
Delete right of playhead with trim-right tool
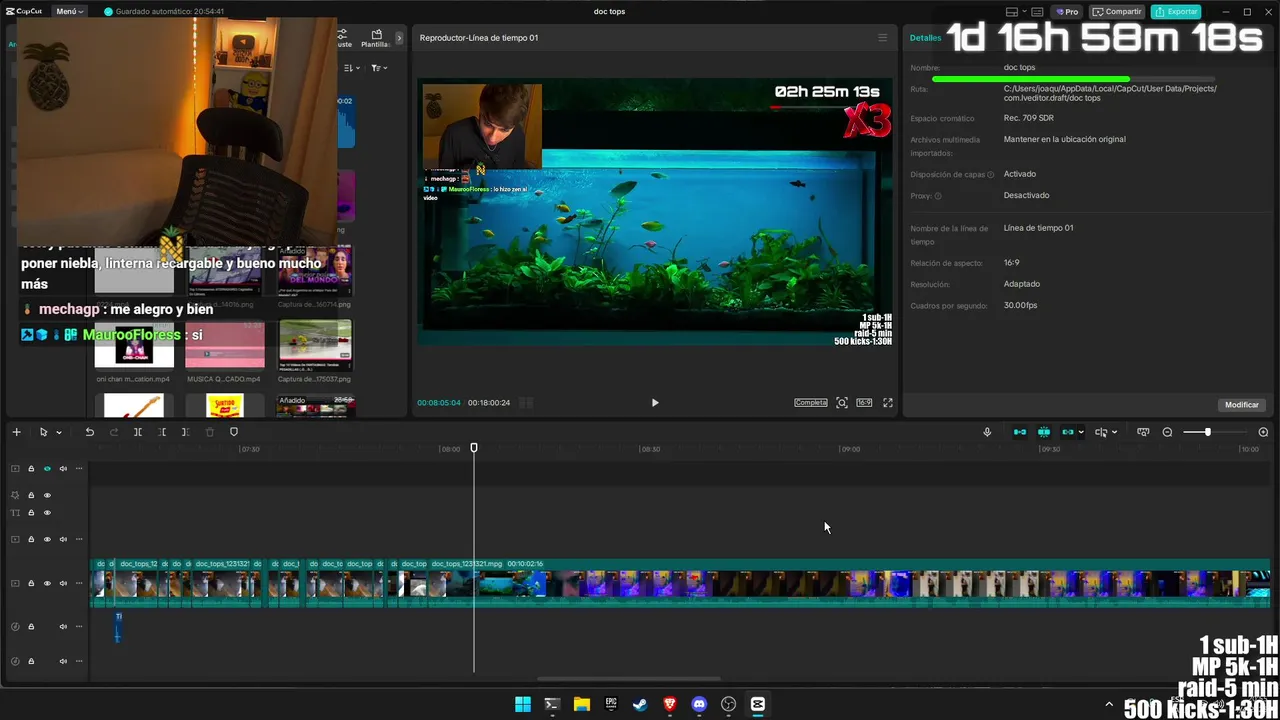coord(185,432)
